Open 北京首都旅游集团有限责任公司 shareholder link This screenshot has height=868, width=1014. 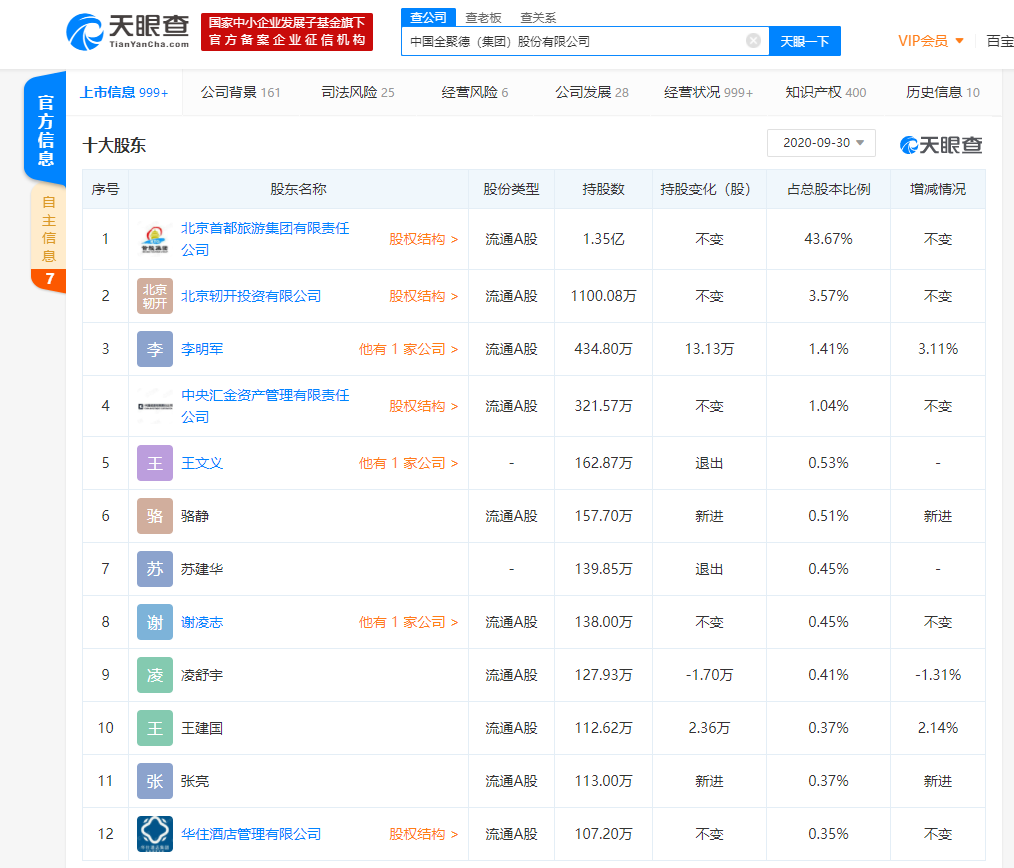tap(265, 239)
